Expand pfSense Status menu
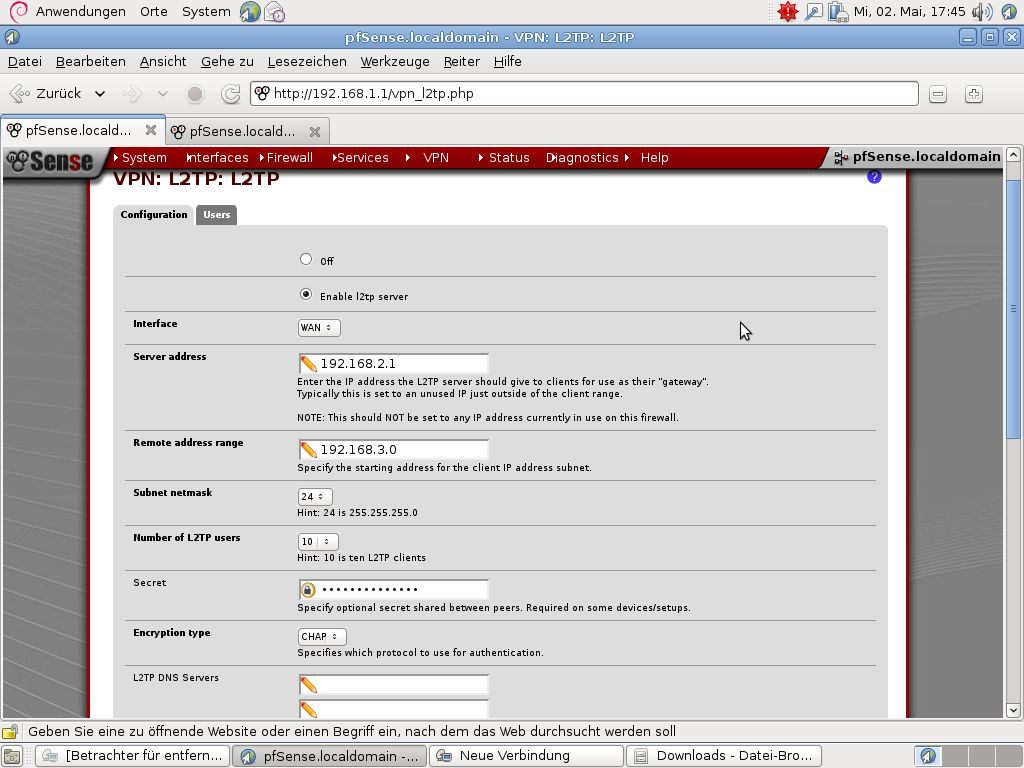This screenshot has width=1024, height=768. (504, 157)
